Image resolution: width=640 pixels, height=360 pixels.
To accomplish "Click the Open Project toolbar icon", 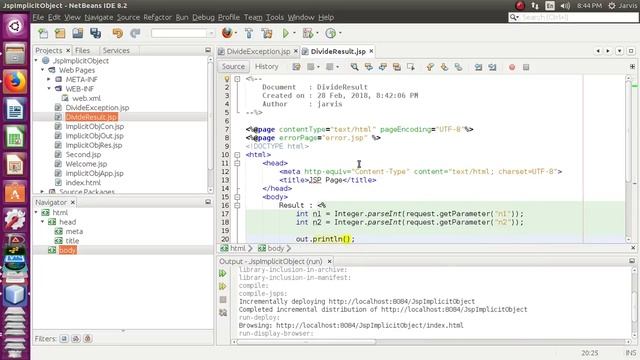I will pyautogui.click(x=78, y=33).
